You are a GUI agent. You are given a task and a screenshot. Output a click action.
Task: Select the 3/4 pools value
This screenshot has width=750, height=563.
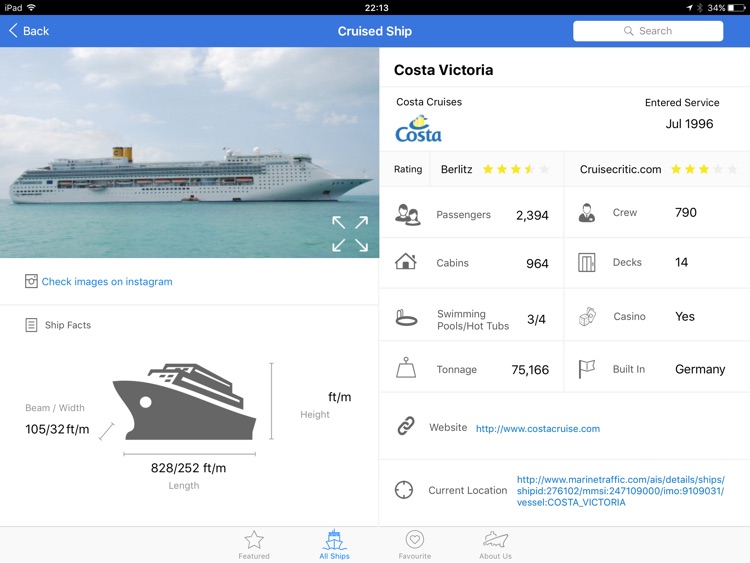[536, 320]
